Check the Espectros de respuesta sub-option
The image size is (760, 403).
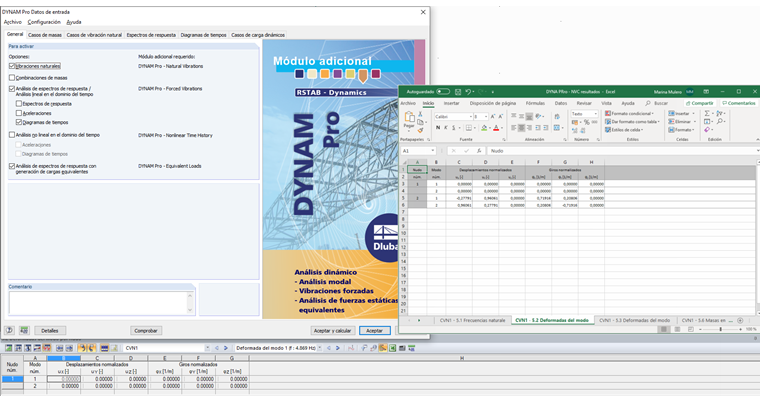click(x=19, y=103)
